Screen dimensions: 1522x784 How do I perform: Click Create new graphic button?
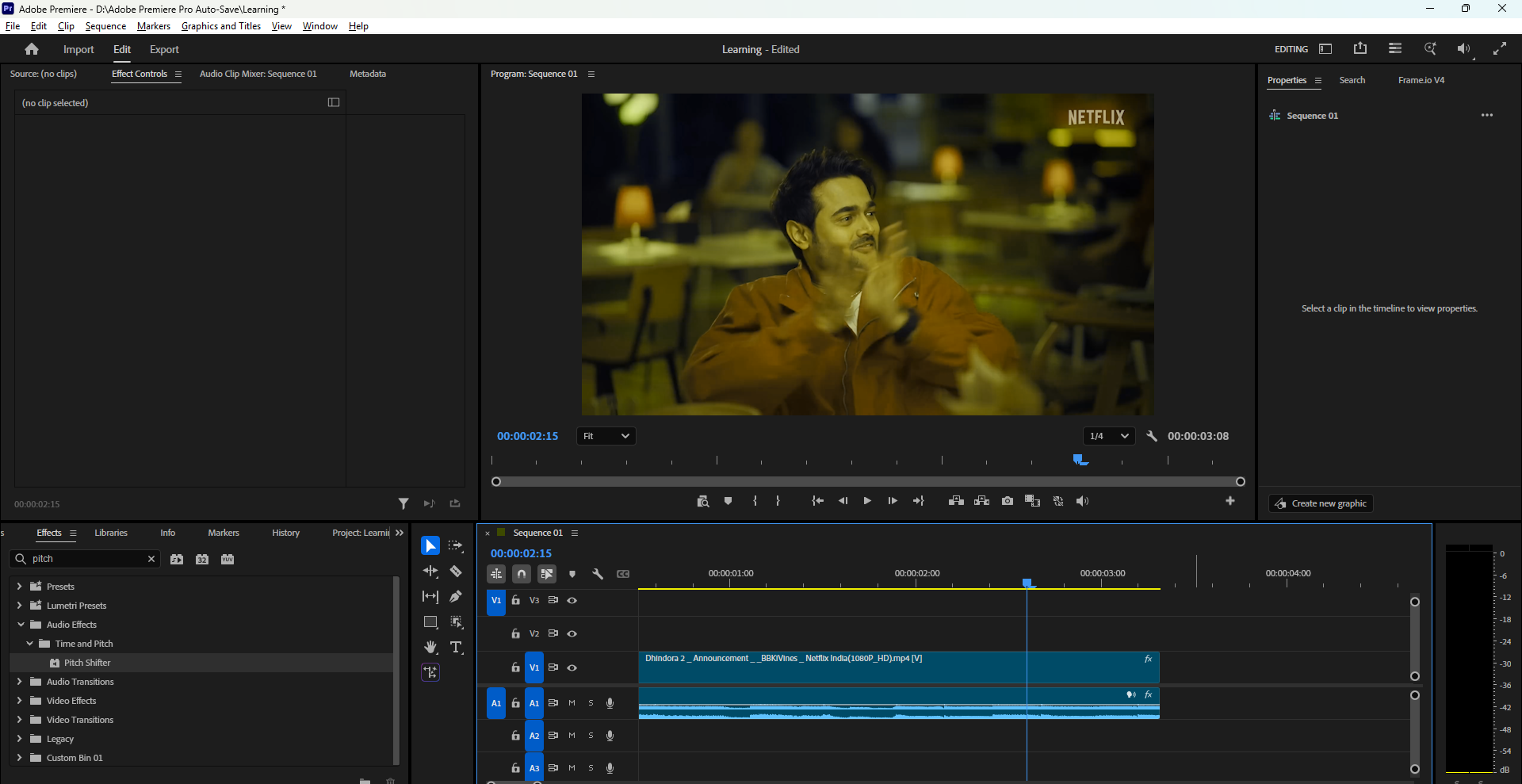1321,503
